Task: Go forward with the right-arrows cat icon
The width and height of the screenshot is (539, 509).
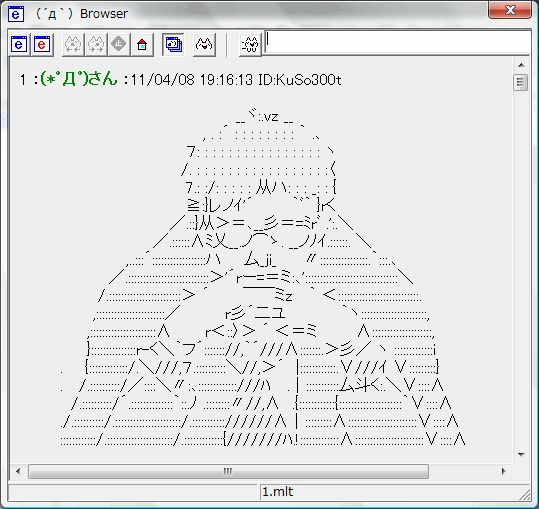Action: tap(96, 44)
